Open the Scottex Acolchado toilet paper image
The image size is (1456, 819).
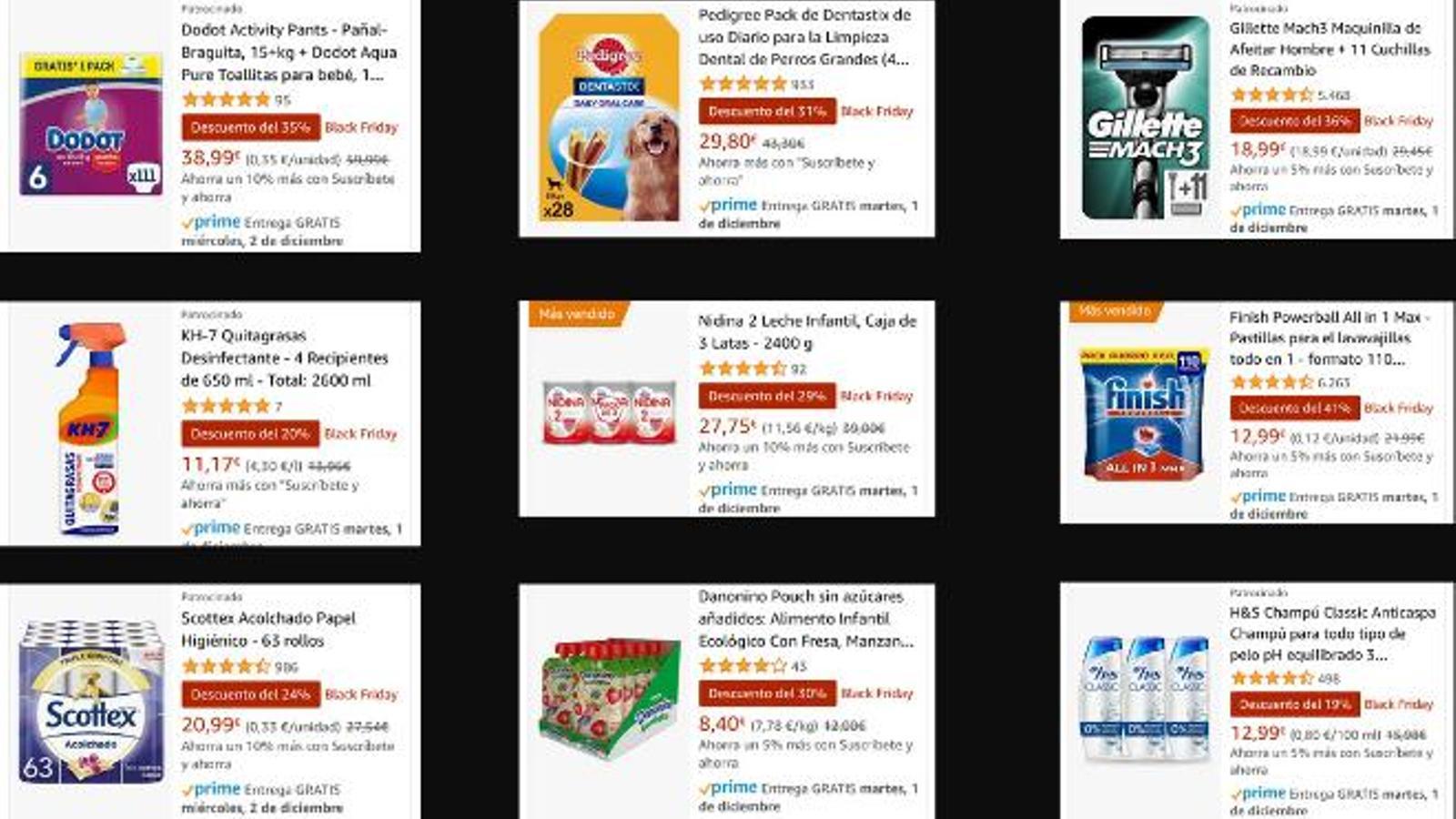click(x=91, y=701)
